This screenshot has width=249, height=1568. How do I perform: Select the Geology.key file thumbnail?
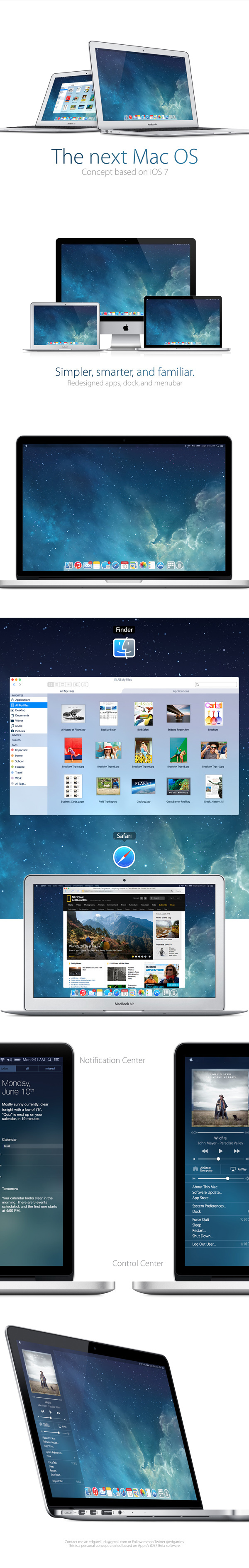[x=144, y=787]
